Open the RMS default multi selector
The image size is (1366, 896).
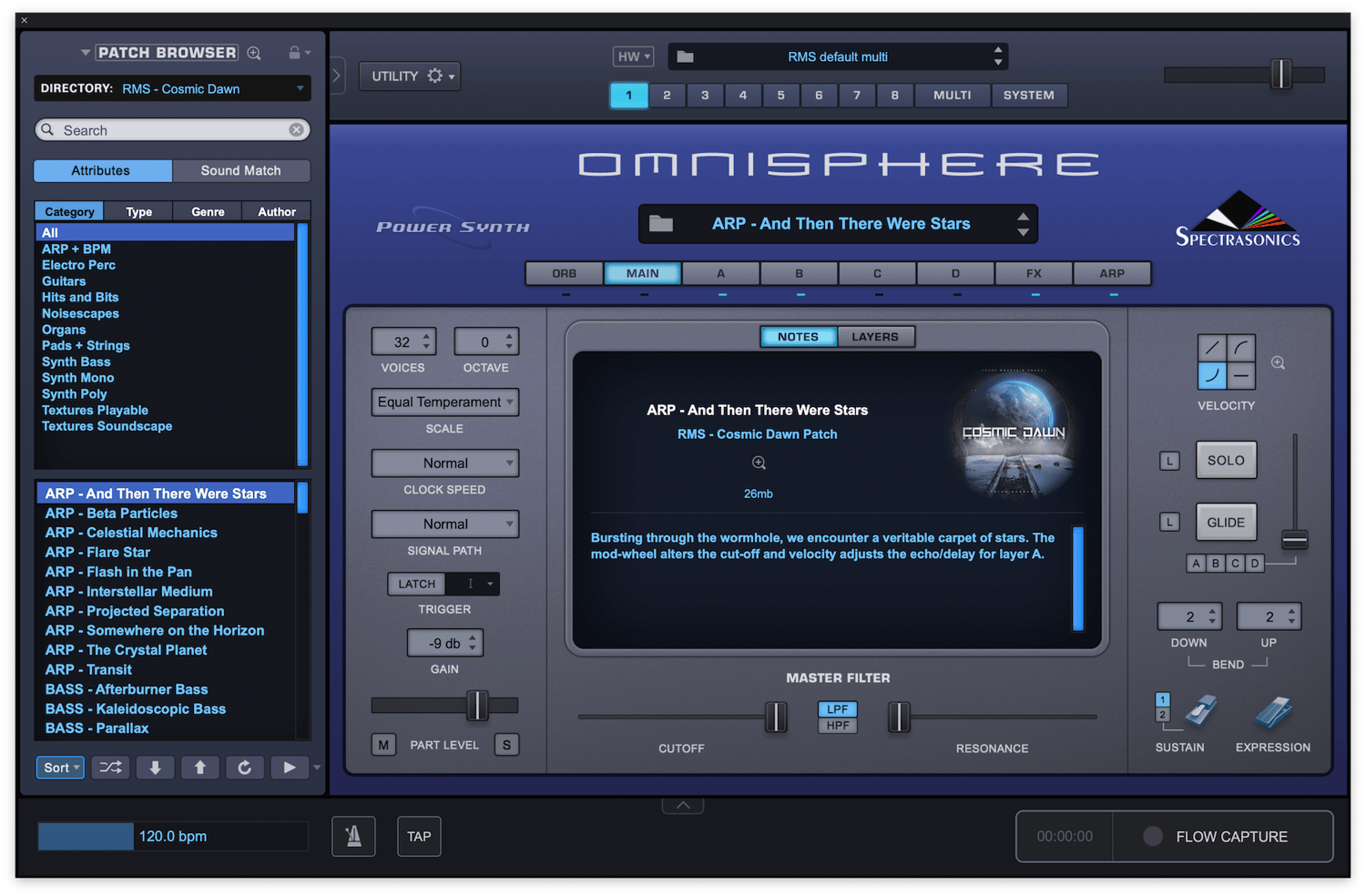coord(838,56)
